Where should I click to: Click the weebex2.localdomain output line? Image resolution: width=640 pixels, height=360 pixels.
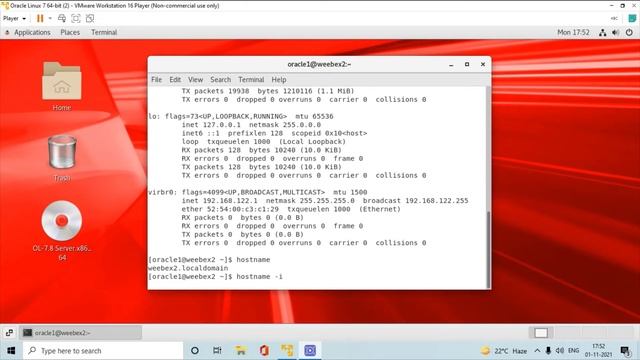pos(188,268)
